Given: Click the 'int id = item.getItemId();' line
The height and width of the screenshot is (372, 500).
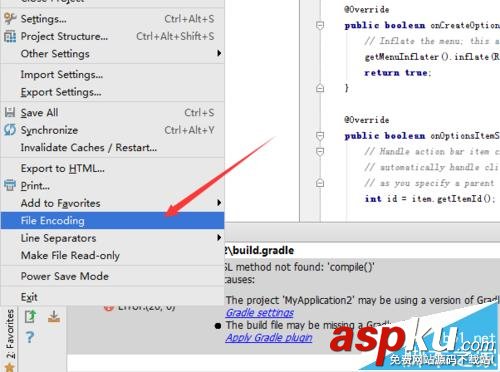Looking at the screenshot, I should [x=430, y=199].
